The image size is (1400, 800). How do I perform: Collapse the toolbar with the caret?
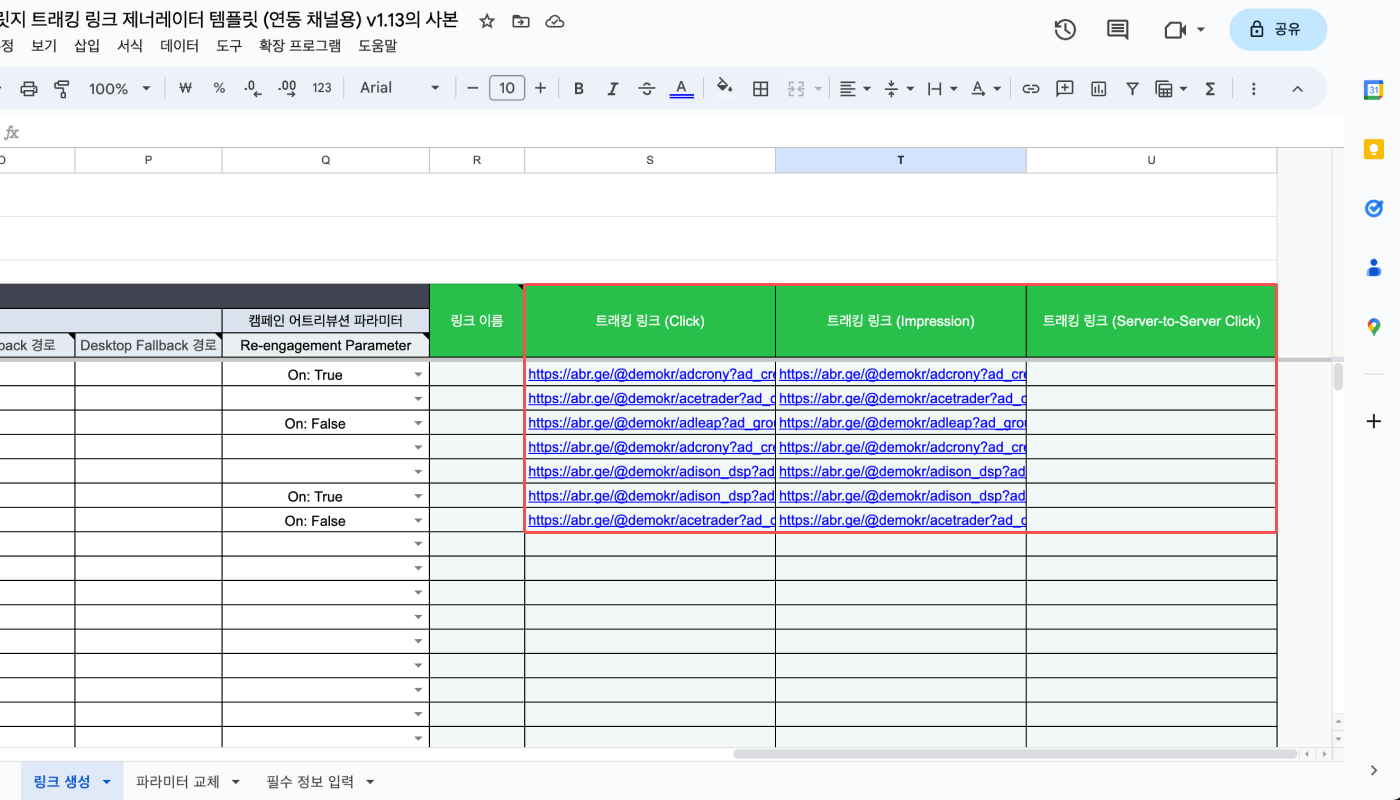1298,89
